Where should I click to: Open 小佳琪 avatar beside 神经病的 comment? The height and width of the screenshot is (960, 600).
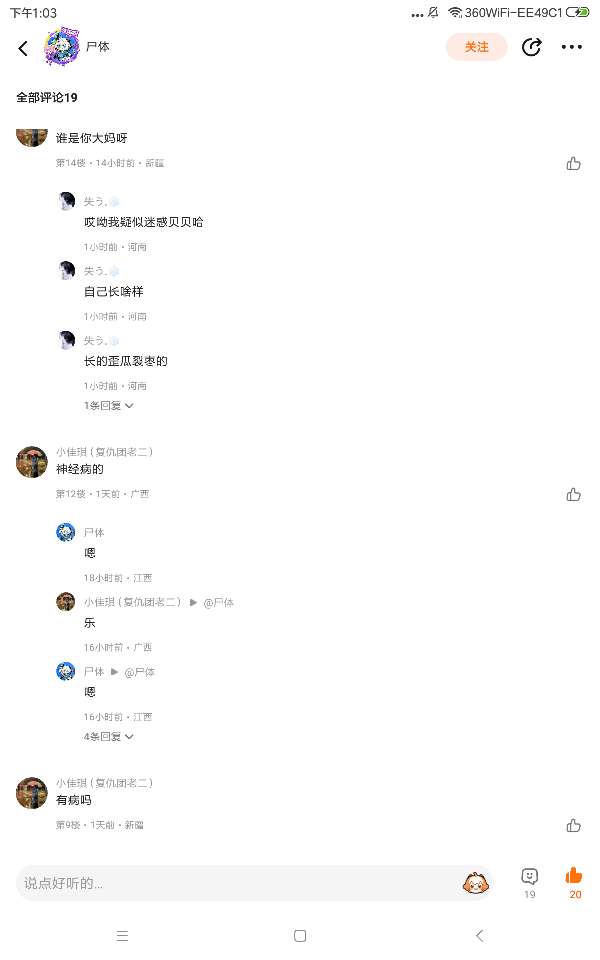click(x=32, y=462)
